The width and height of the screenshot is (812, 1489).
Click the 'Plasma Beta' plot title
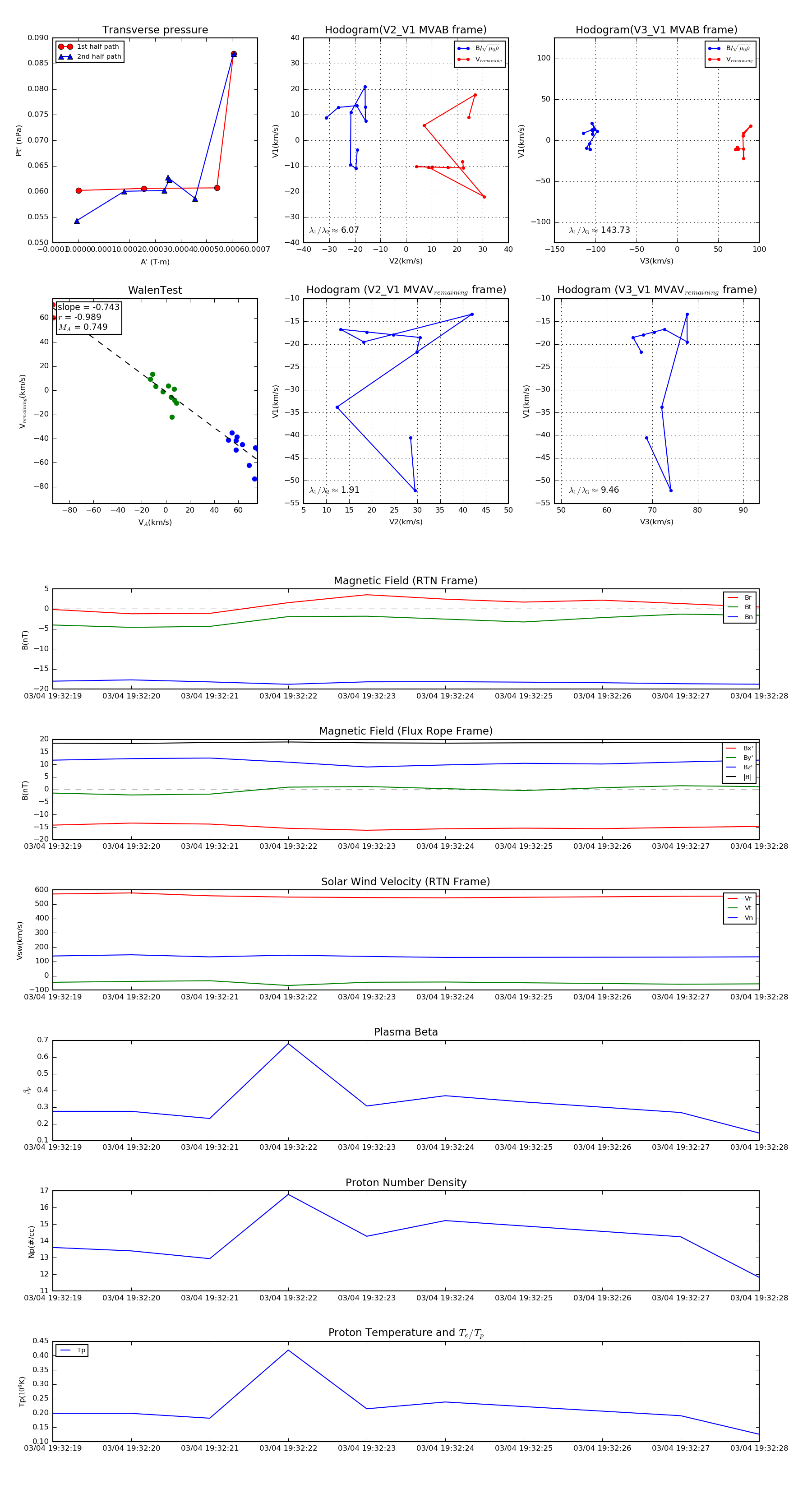pyautogui.click(x=406, y=1032)
